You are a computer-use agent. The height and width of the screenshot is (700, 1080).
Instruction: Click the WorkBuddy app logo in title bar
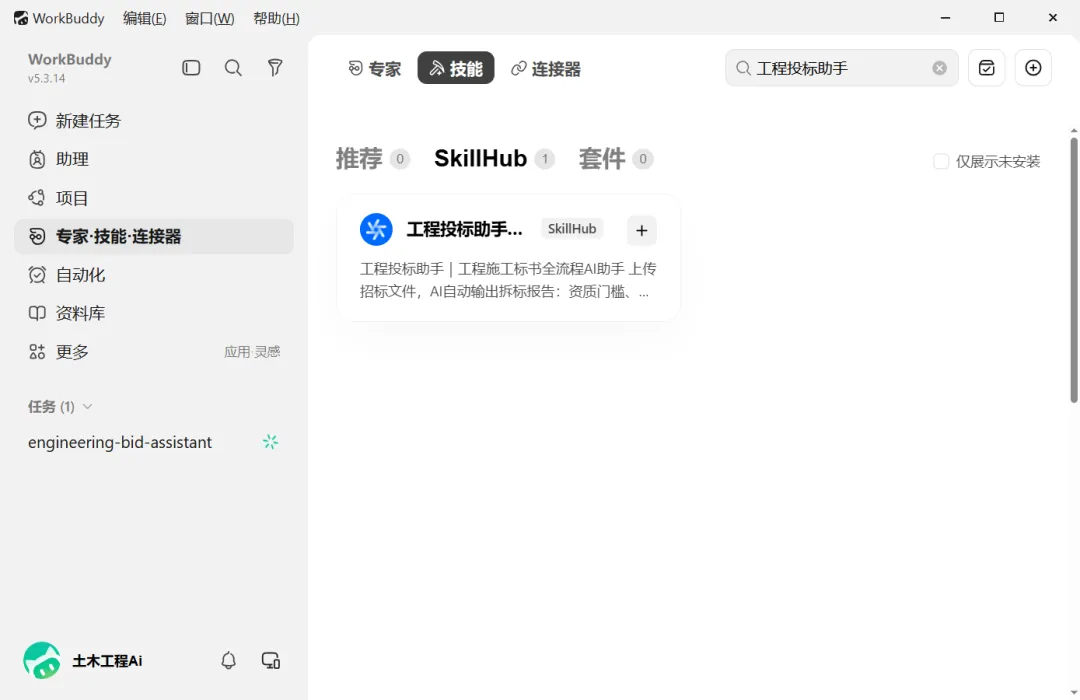tap(21, 18)
